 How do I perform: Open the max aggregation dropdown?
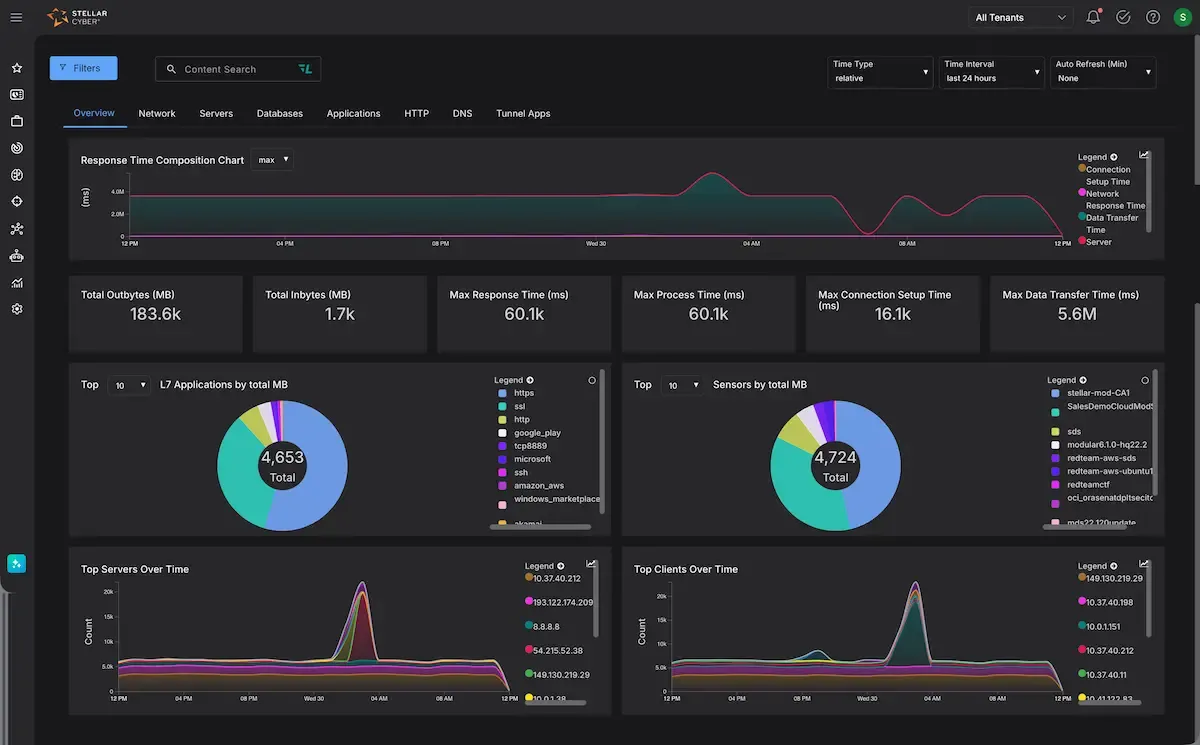[272, 160]
